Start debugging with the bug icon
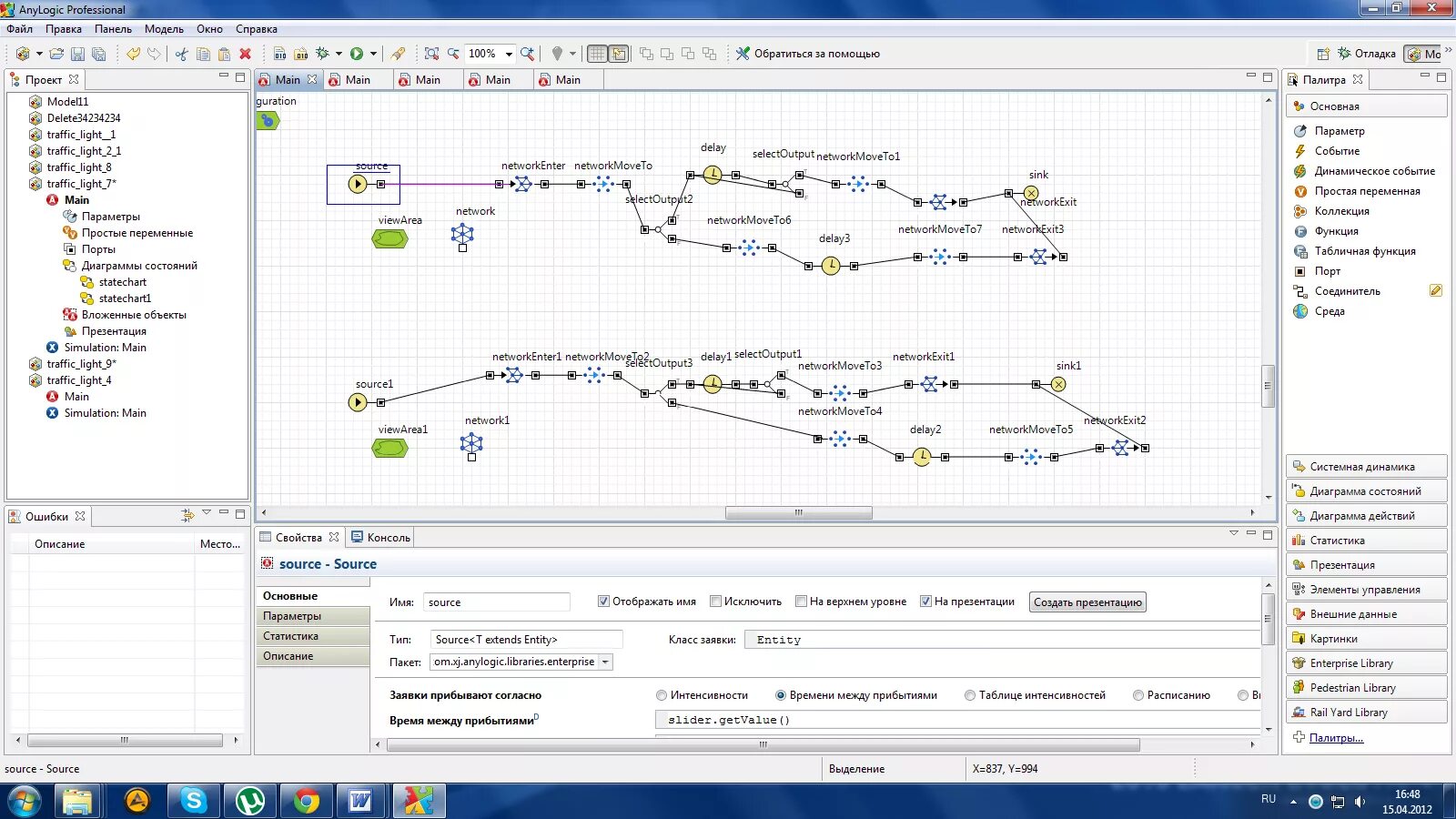1456x819 pixels. tap(322, 54)
